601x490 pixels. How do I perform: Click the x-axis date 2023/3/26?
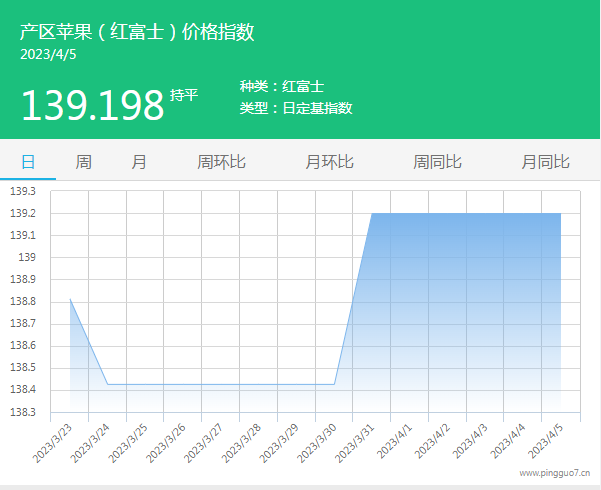click(166, 444)
